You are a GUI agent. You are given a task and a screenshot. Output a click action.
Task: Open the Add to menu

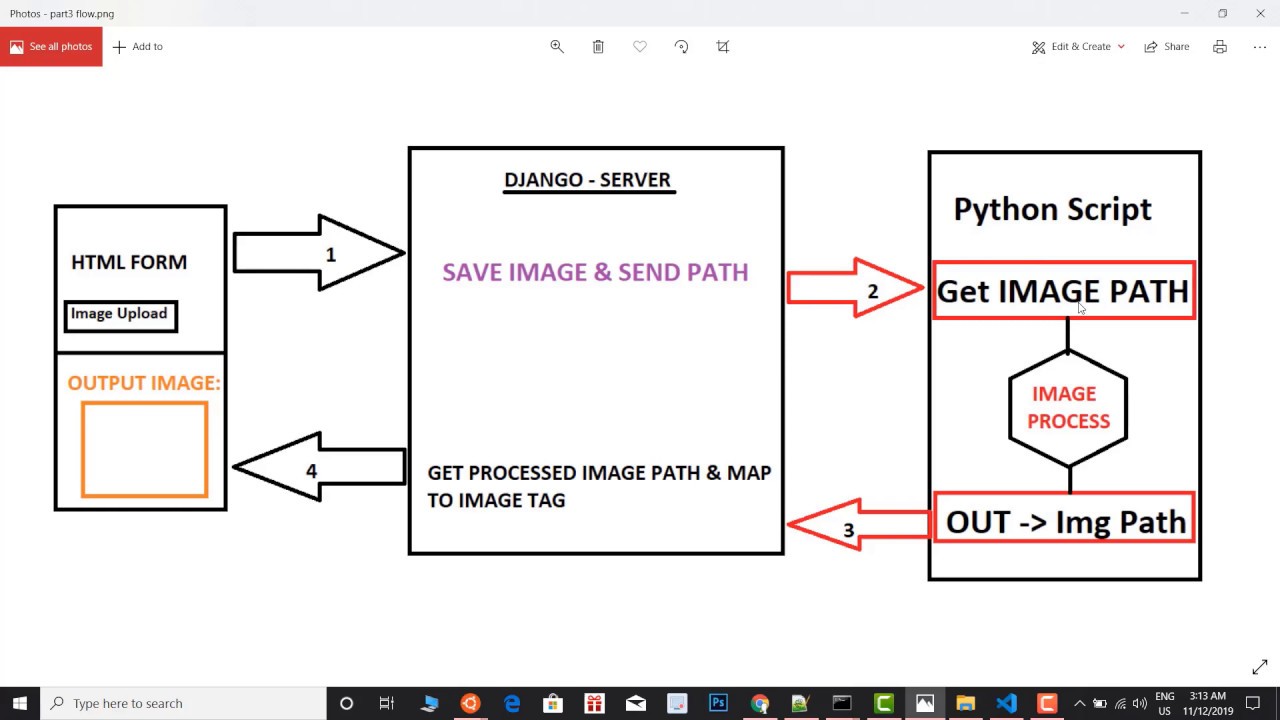pos(138,47)
